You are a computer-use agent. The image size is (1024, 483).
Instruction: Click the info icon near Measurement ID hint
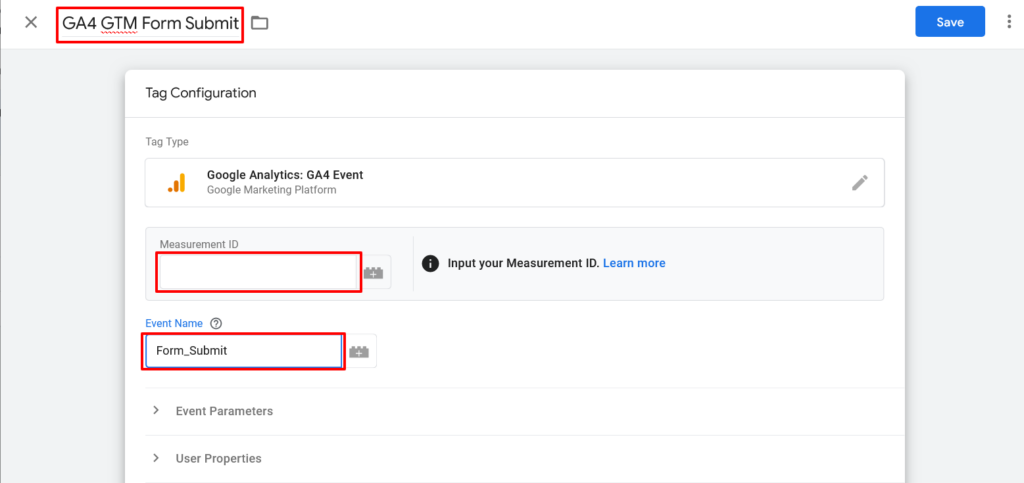point(430,264)
